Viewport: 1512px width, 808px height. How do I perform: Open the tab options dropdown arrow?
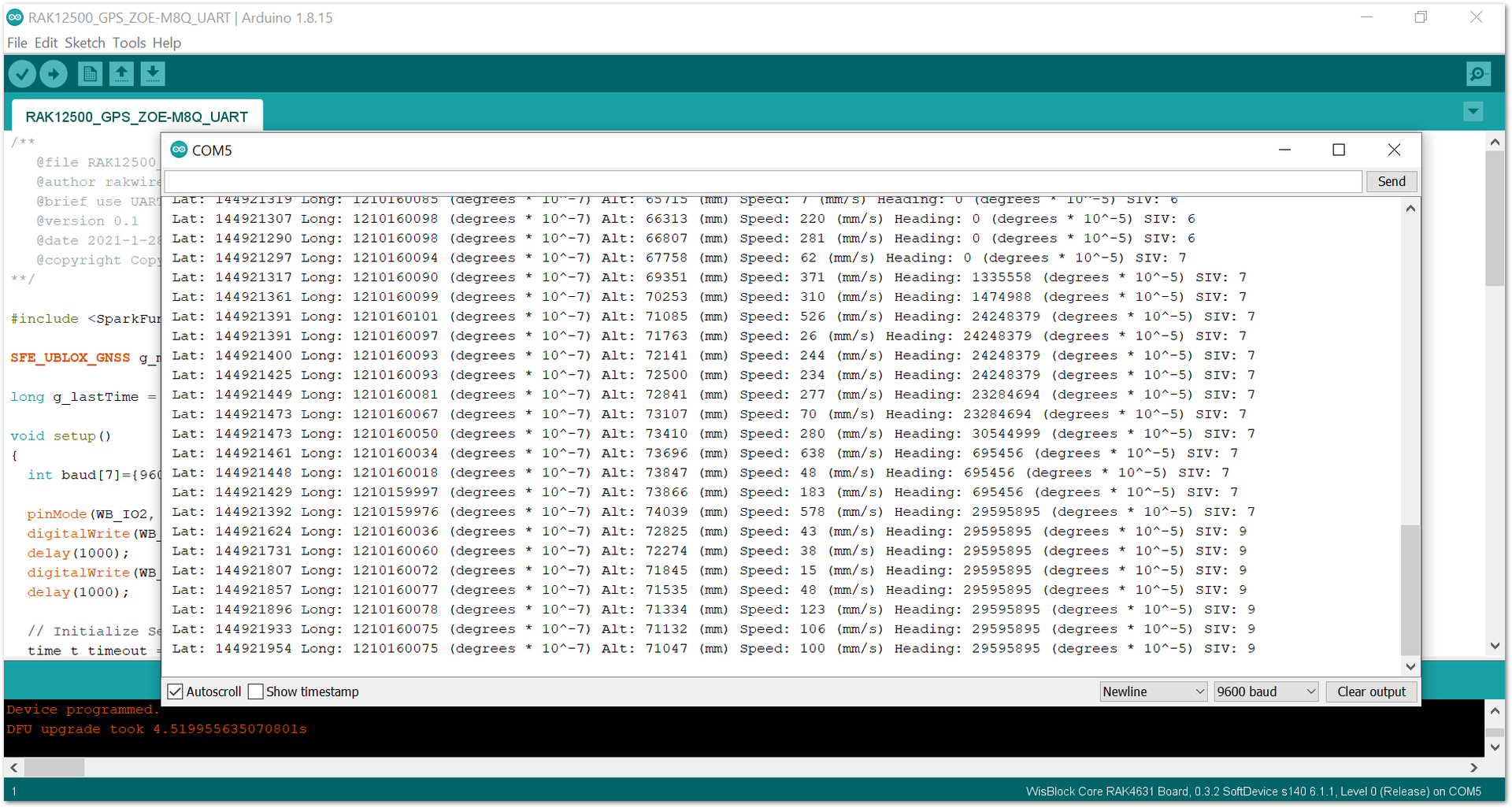pyautogui.click(x=1473, y=112)
